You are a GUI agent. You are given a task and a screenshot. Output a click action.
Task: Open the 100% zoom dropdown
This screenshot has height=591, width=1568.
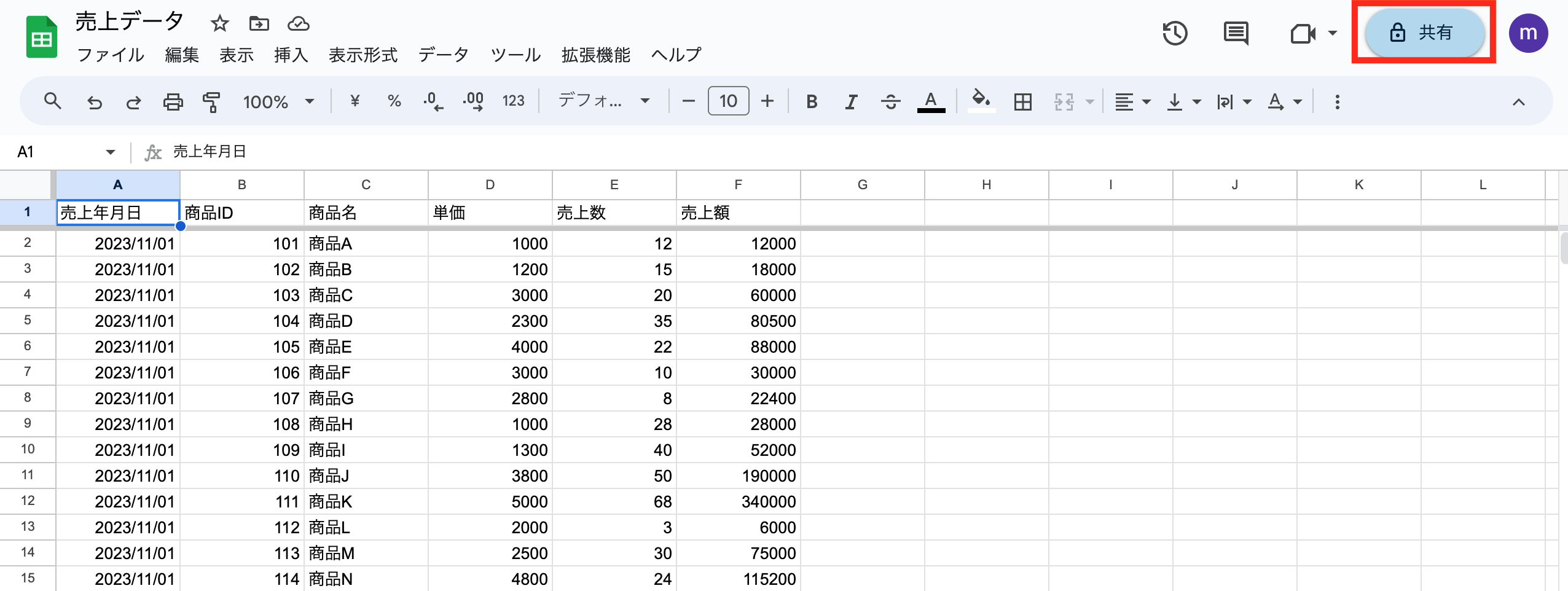click(279, 101)
